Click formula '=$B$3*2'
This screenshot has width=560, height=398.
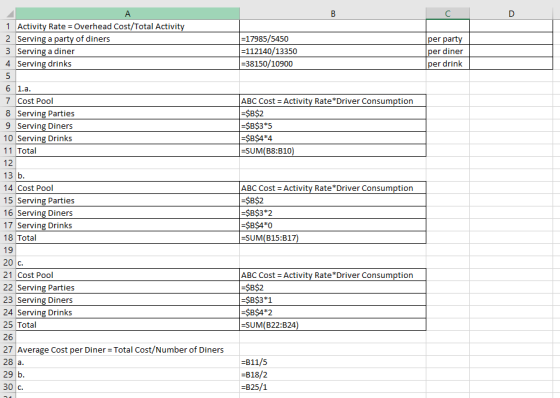pos(332,213)
